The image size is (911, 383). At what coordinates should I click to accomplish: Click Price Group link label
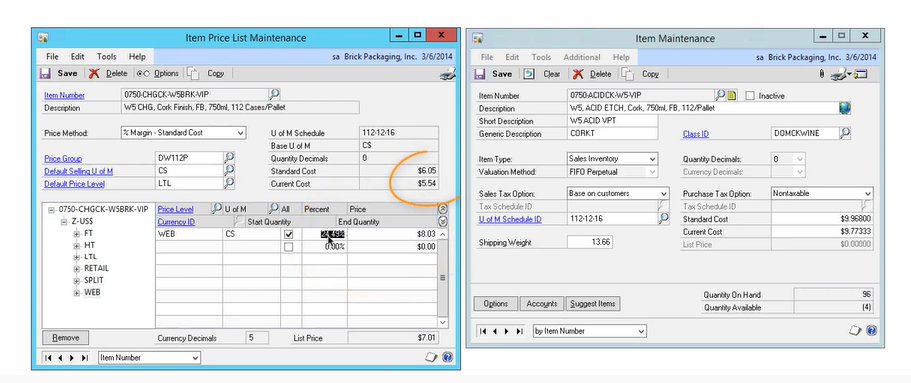coord(63,158)
